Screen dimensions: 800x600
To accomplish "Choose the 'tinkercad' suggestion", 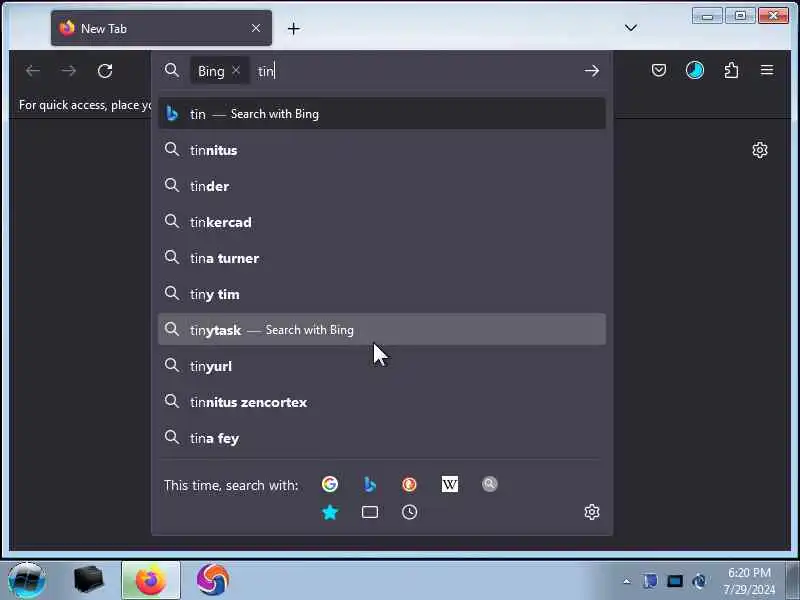I will (382, 222).
